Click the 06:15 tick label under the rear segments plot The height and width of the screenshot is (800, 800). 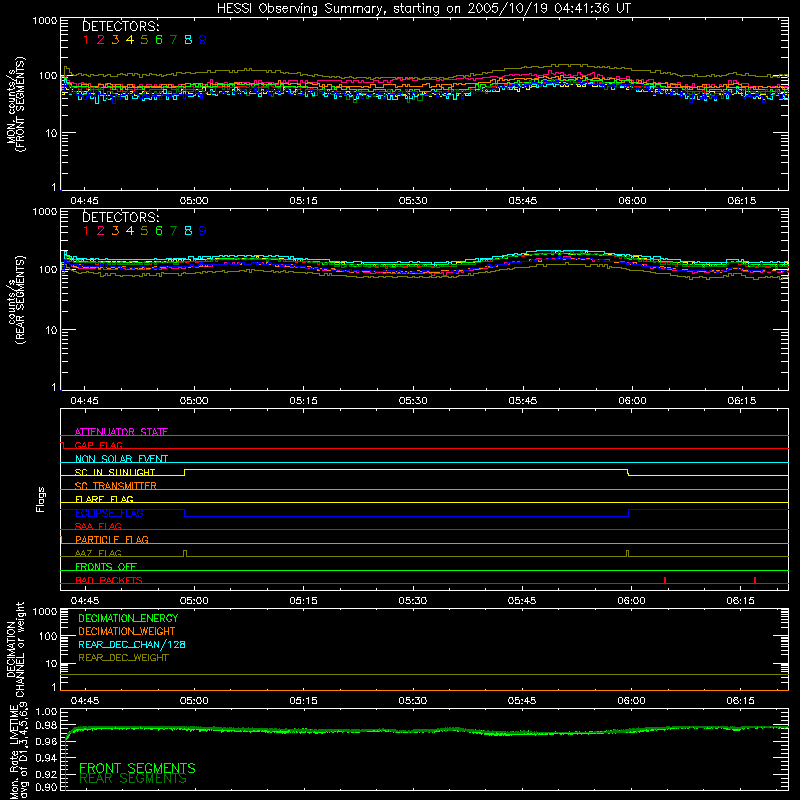[741, 401]
